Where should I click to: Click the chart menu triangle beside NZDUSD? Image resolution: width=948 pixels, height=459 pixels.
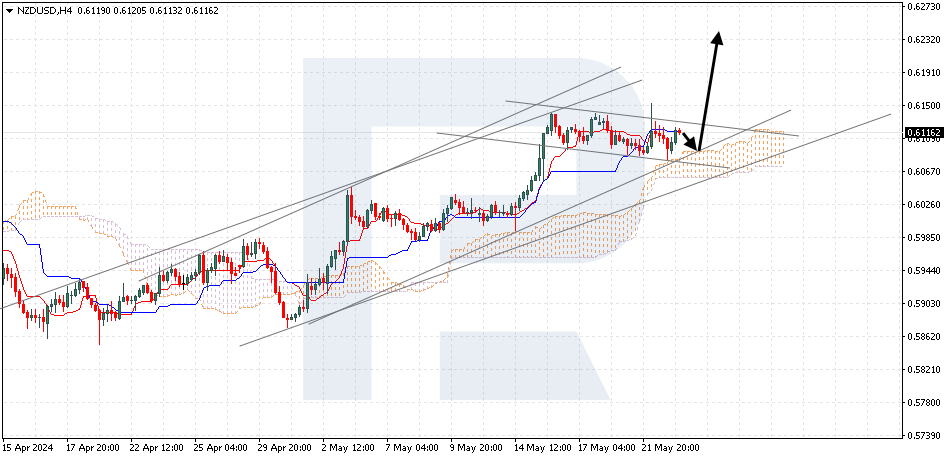9,11
